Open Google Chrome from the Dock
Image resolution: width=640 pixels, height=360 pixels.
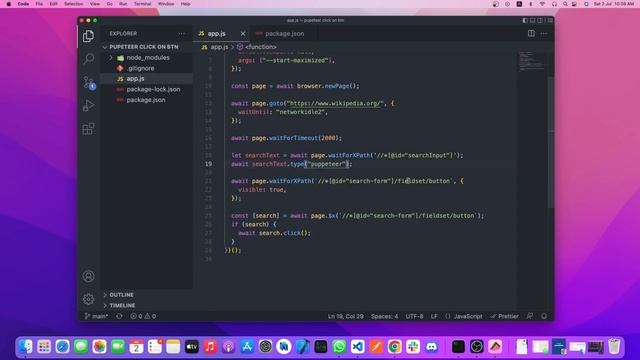[394, 347]
